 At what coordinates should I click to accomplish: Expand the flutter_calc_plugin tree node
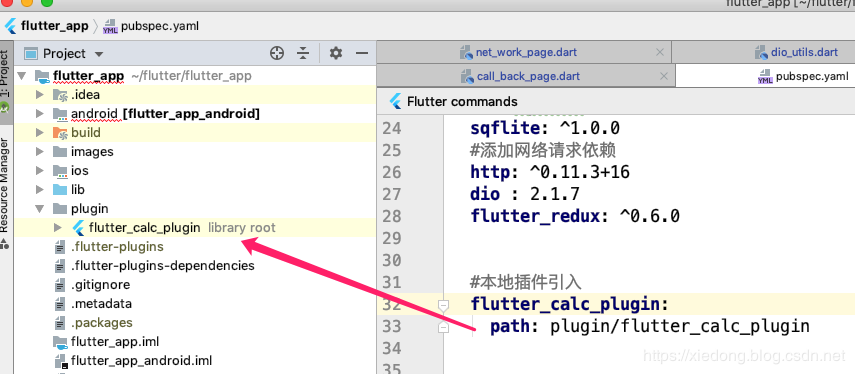58,227
